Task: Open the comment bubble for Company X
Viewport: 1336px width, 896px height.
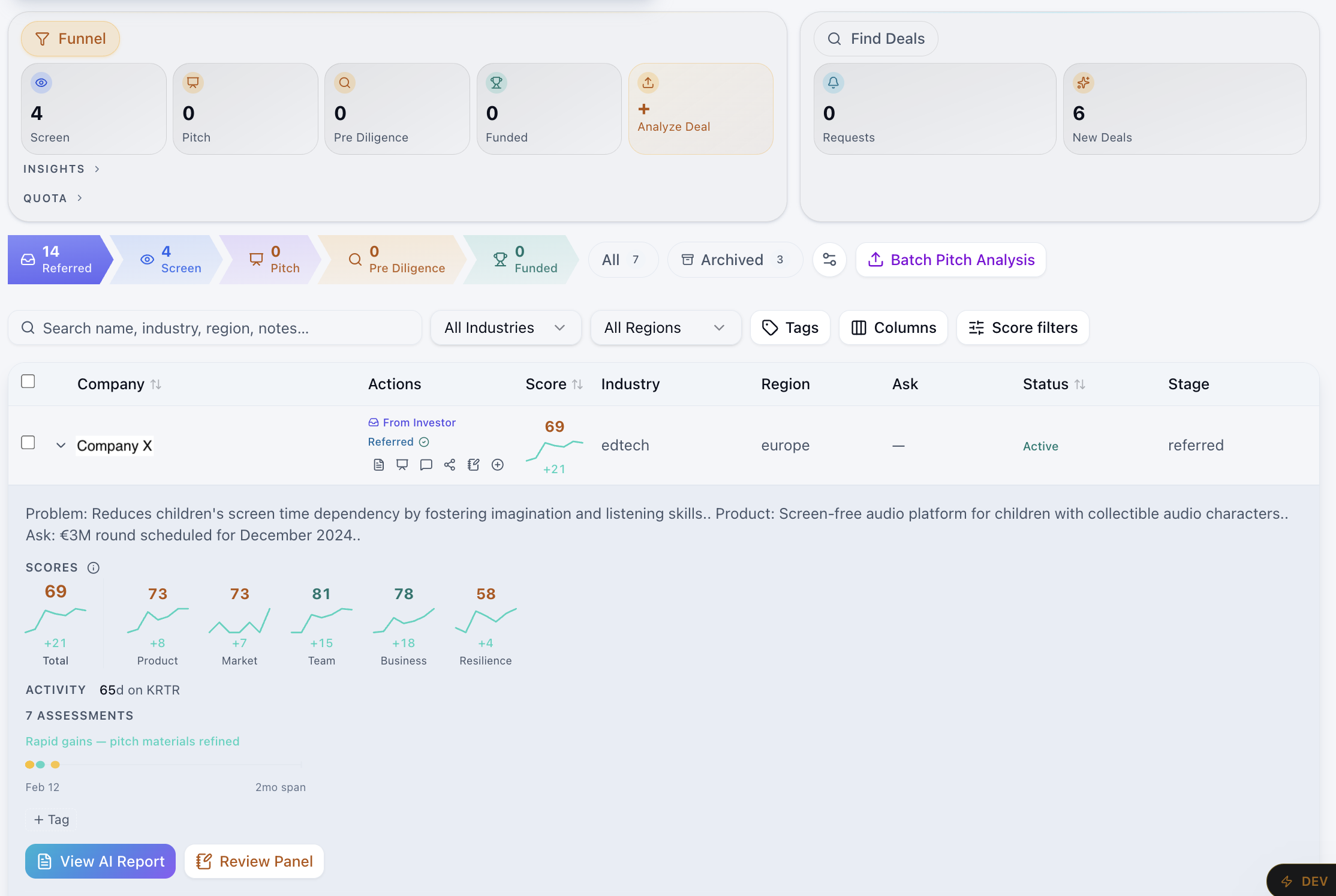Action: click(426, 464)
